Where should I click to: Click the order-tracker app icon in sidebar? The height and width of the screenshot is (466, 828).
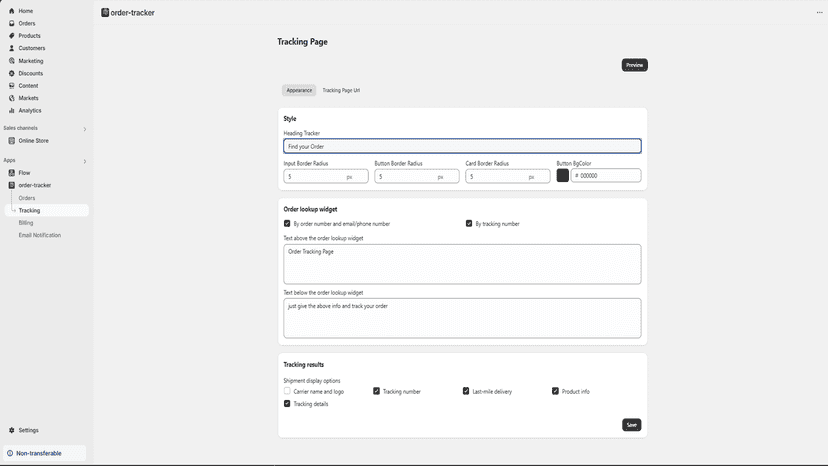click(x=12, y=185)
